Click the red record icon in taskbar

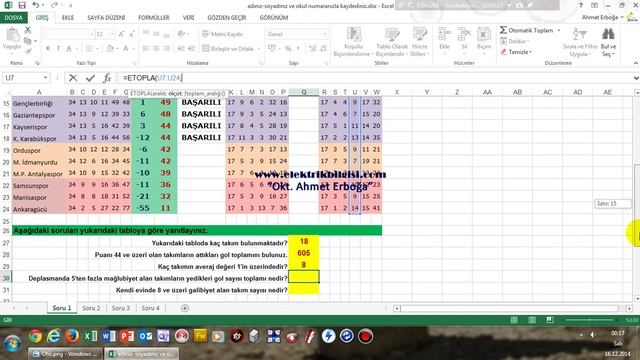[365, 336]
